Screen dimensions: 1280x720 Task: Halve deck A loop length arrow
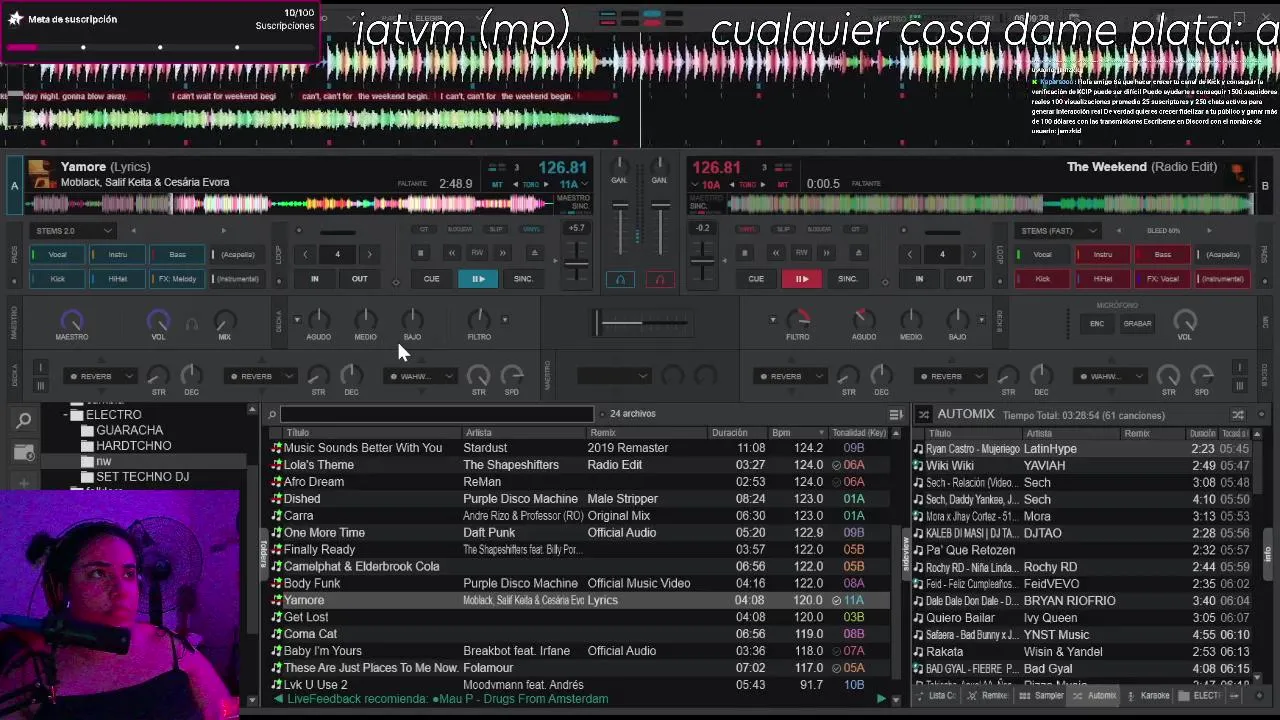click(305, 254)
